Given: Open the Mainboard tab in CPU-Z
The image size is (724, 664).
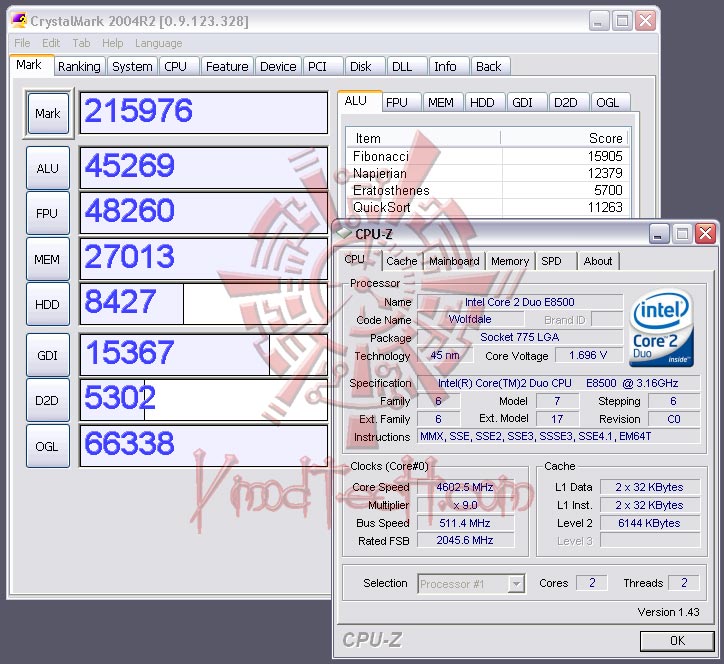Looking at the screenshot, I should tap(454, 261).
